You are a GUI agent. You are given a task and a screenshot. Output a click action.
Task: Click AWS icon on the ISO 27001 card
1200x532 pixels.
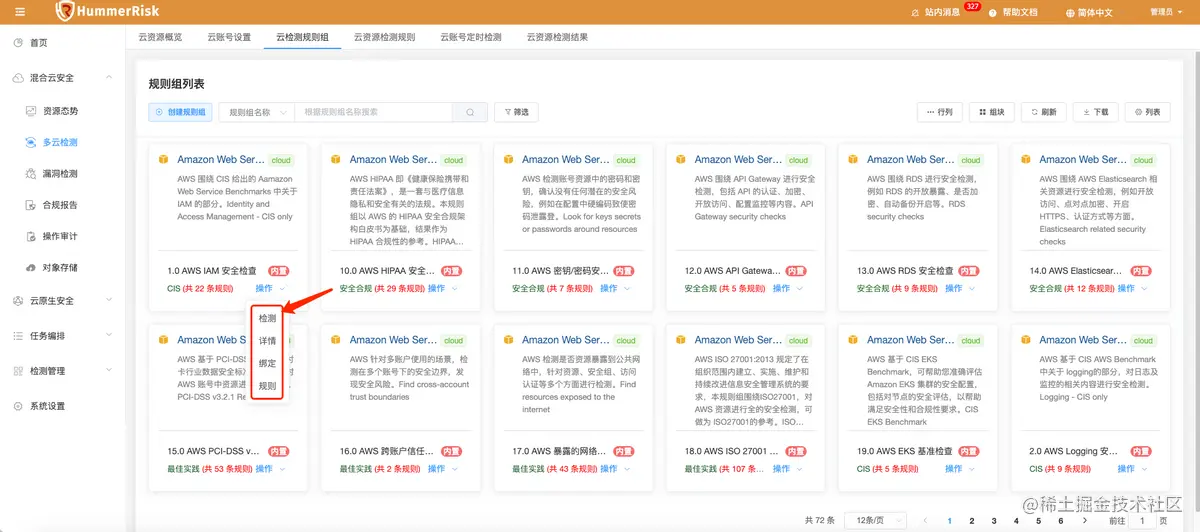coord(681,339)
